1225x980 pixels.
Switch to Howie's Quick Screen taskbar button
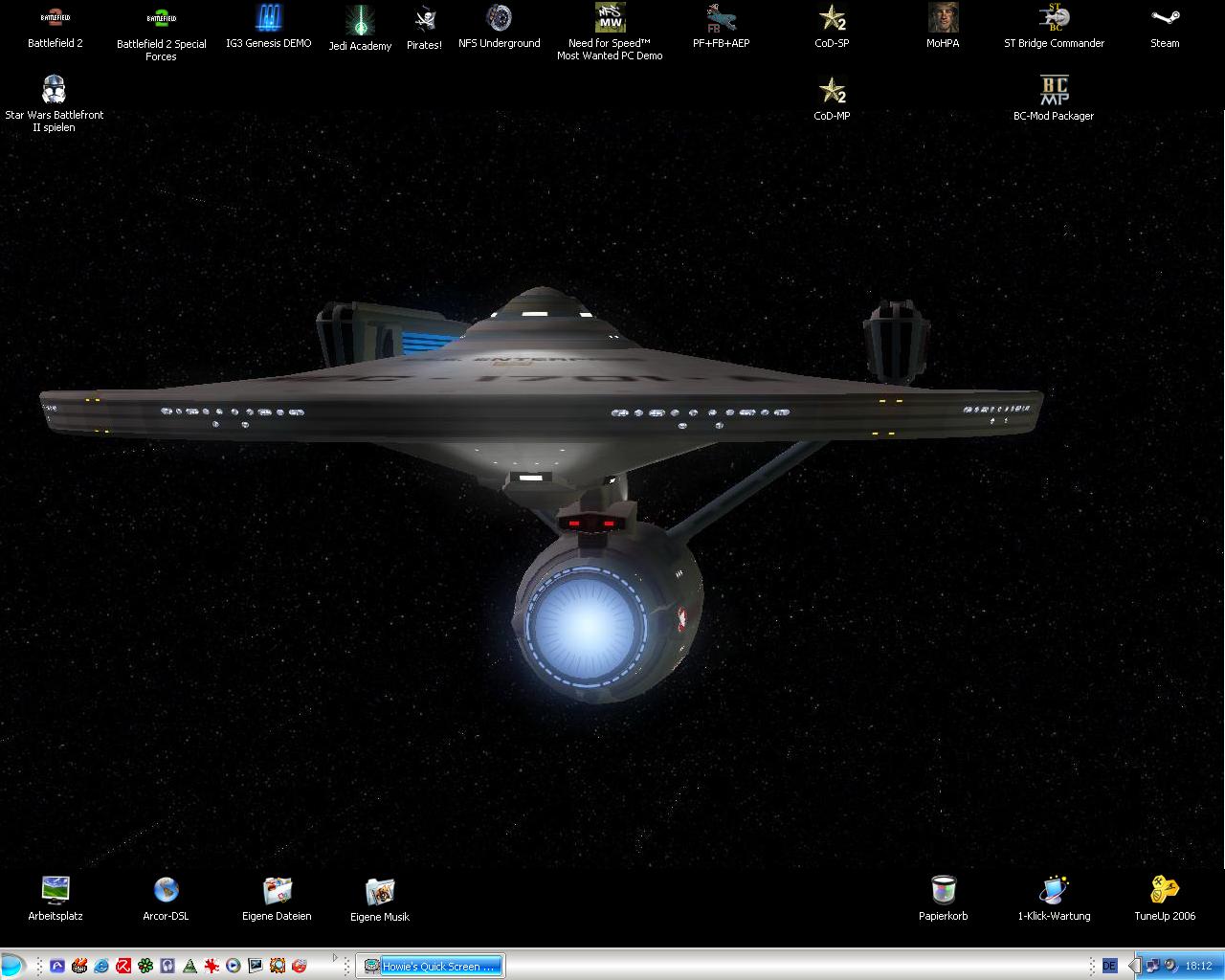tap(430, 966)
